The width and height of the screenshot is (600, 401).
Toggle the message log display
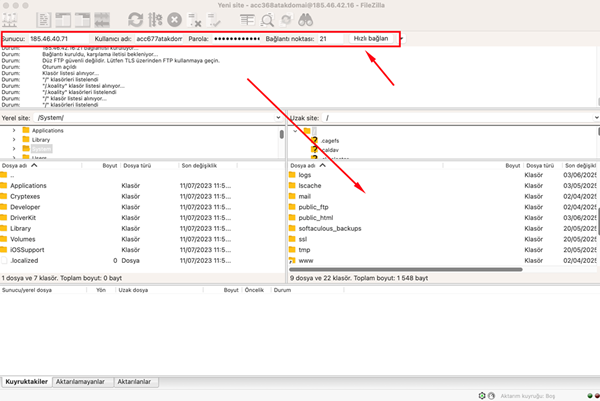pos(43,20)
